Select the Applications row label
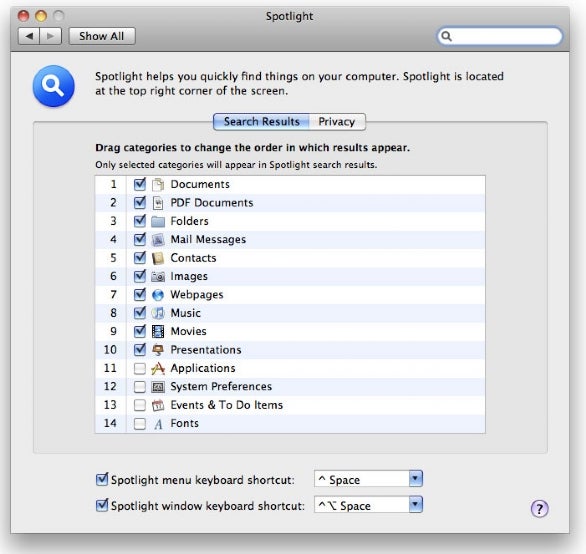 203,369
